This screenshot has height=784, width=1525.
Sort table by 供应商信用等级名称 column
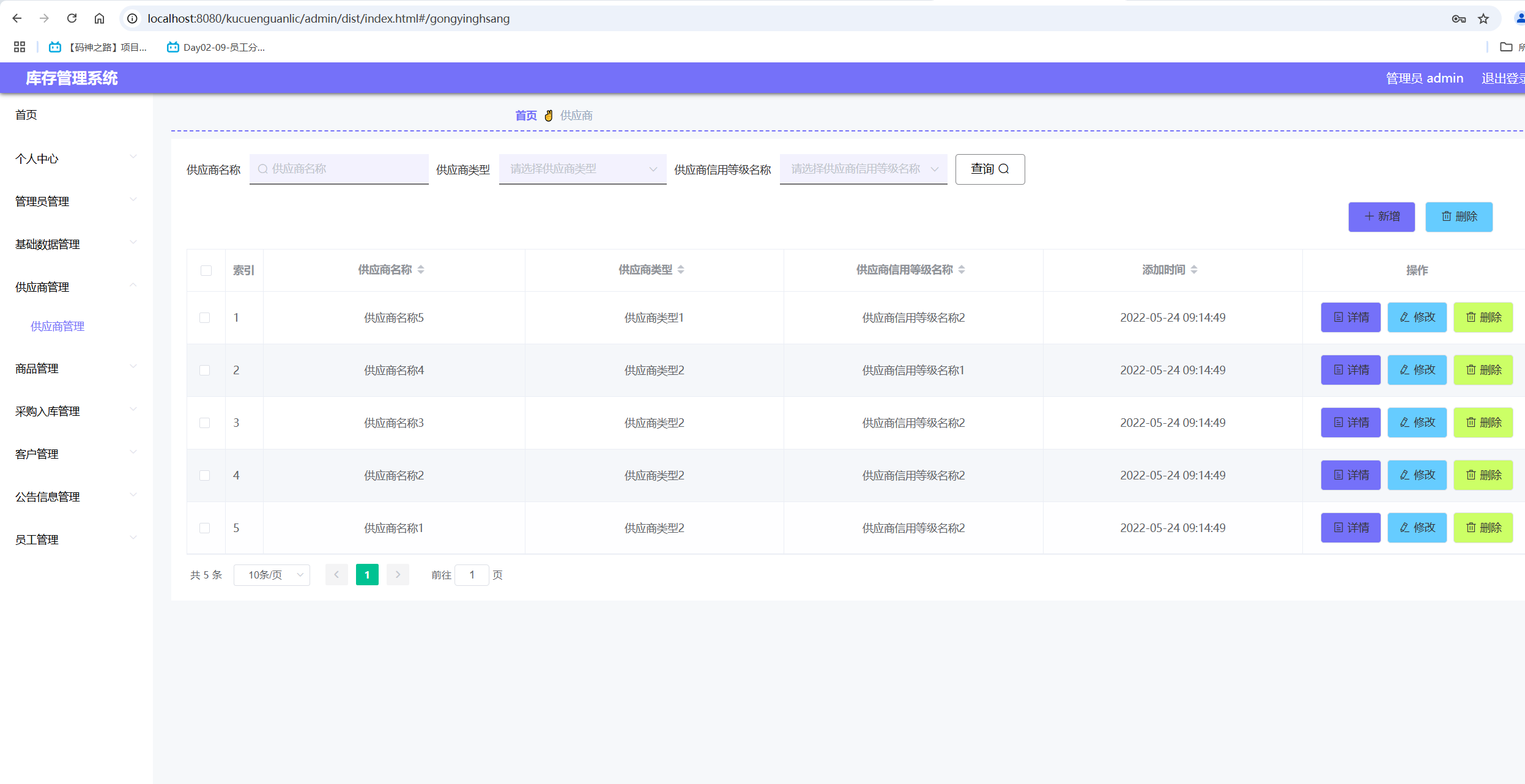[962, 270]
